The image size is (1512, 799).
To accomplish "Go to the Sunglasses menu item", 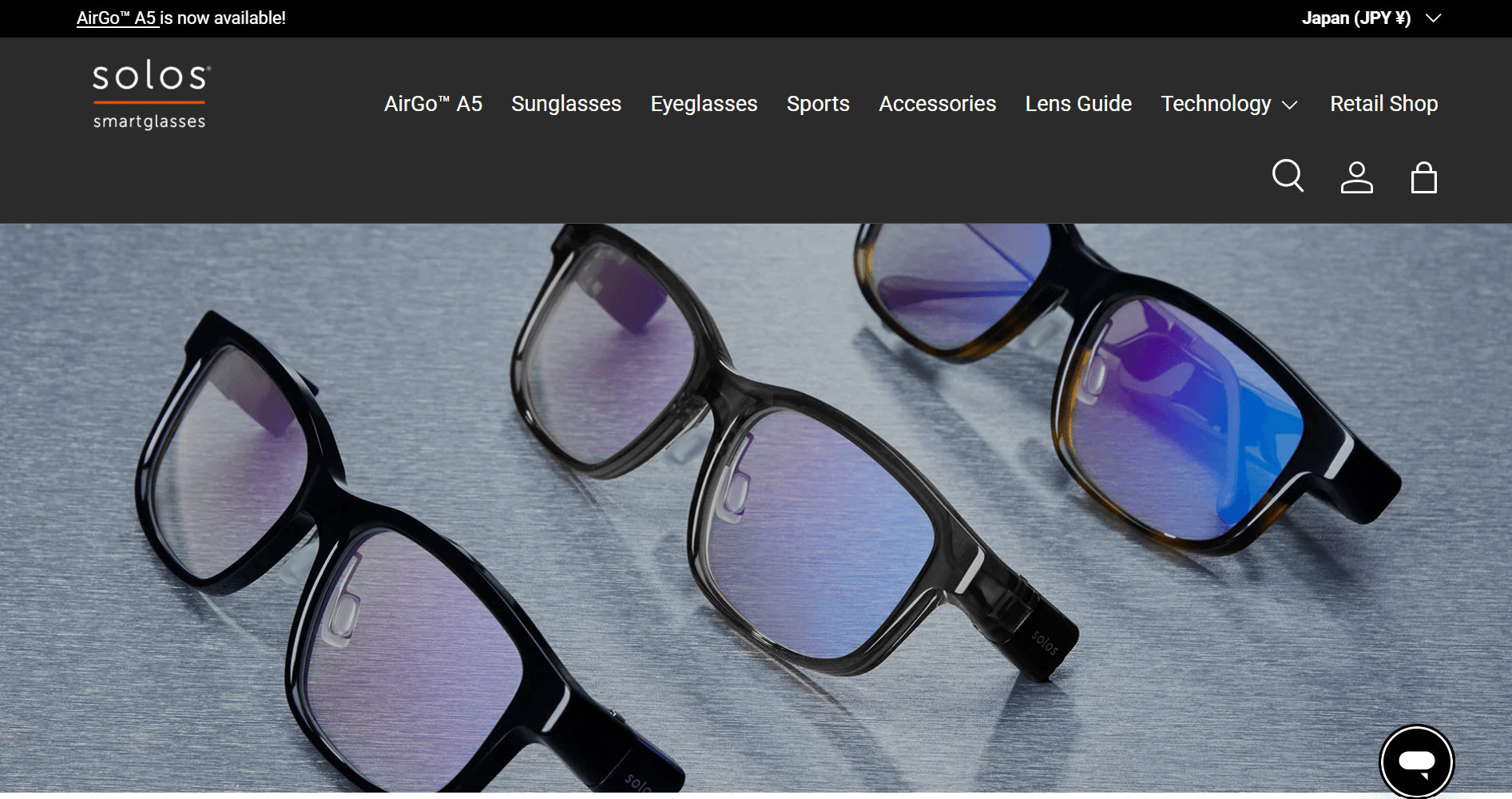I will point(566,104).
